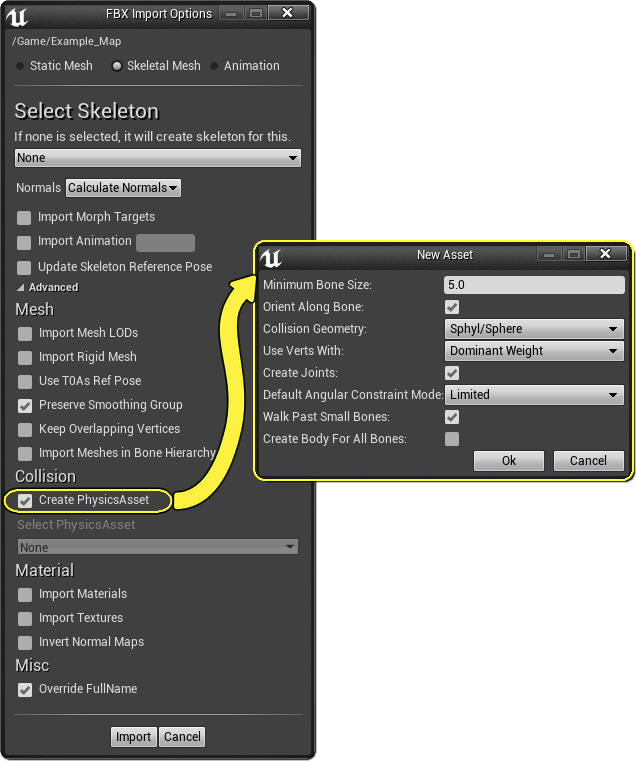The width and height of the screenshot is (636, 761).
Task: Enable Import Rigid Mesh checkbox
Action: click(x=25, y=358)
